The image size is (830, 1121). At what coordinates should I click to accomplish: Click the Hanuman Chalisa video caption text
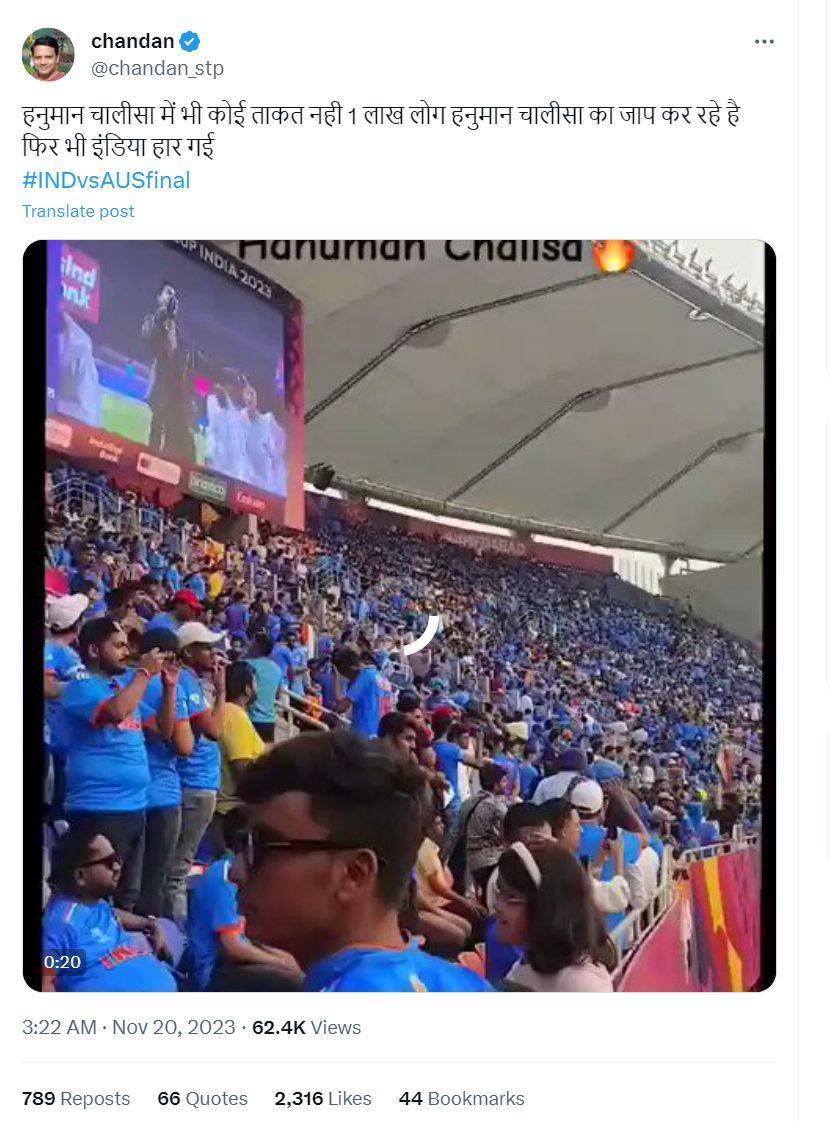click(412, 250)
